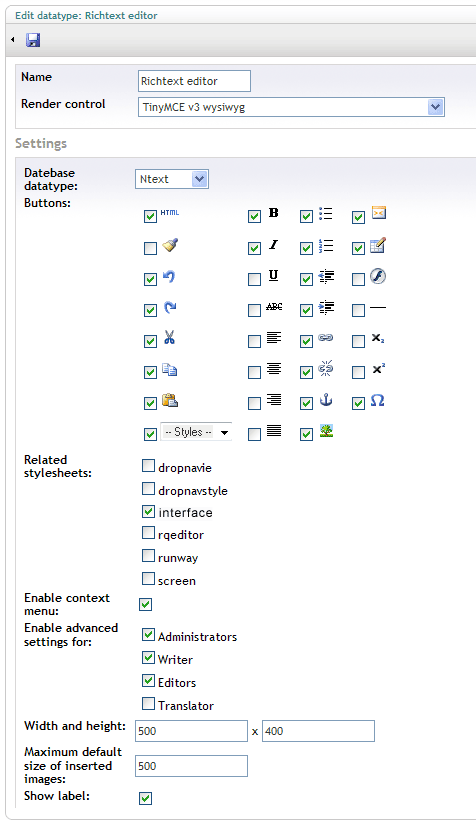This screenshot has width=476, height=821.
Task: Expand the Styles dropdown preview
Action: (225, 432)
